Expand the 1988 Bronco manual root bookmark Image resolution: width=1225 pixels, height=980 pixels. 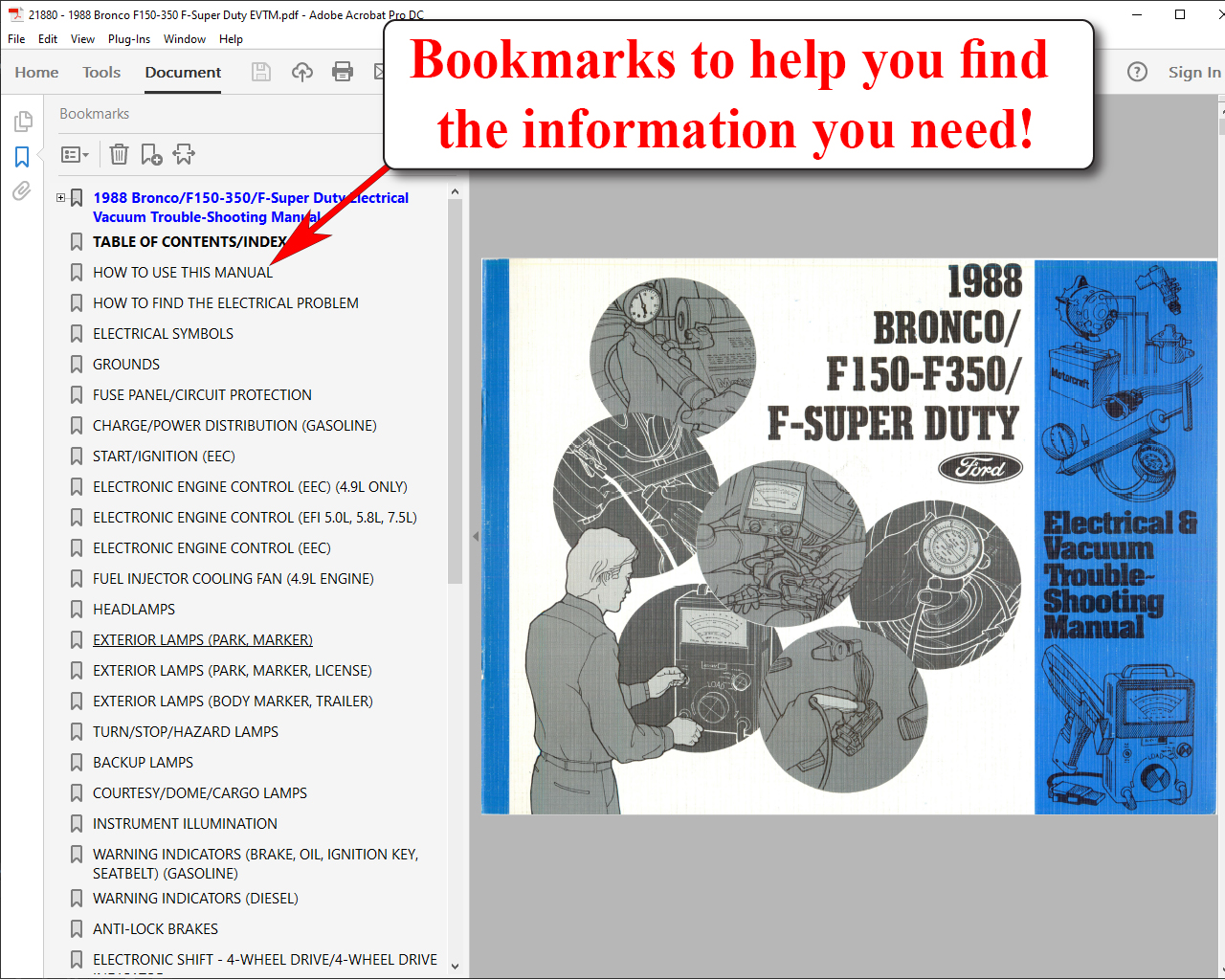pyautogui.click(x=60, y=198)
